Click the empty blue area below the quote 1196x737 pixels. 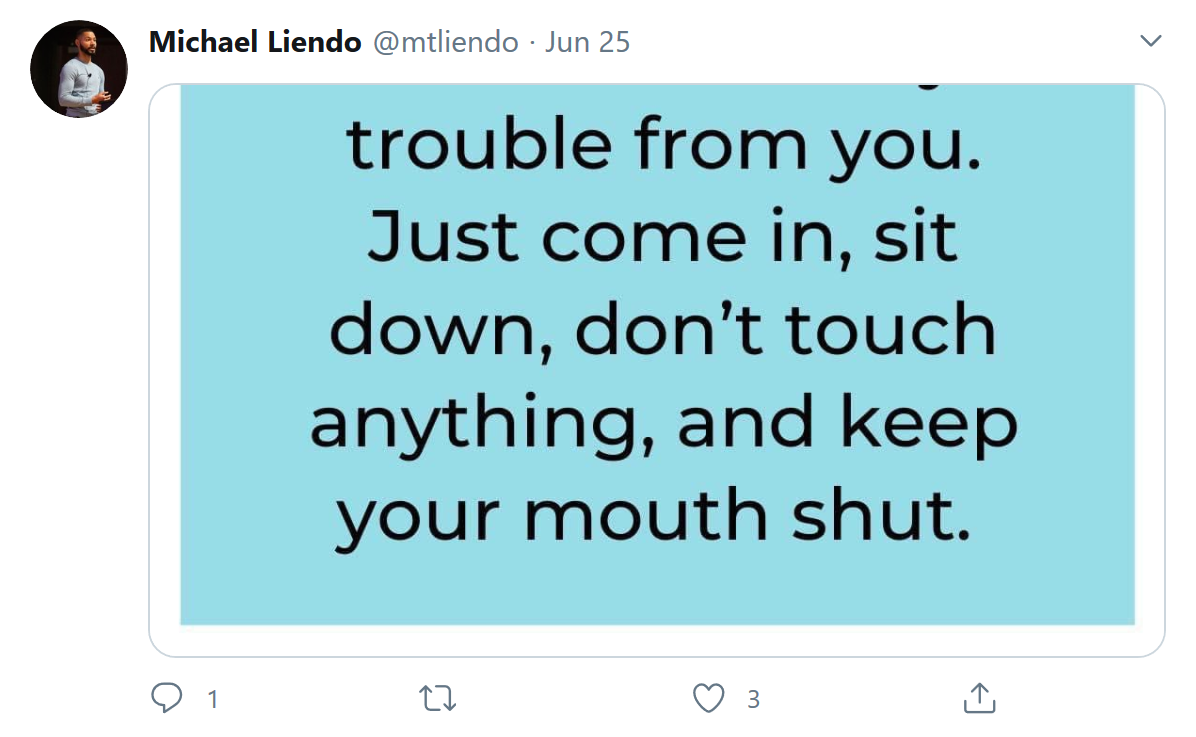click(657, 589)
